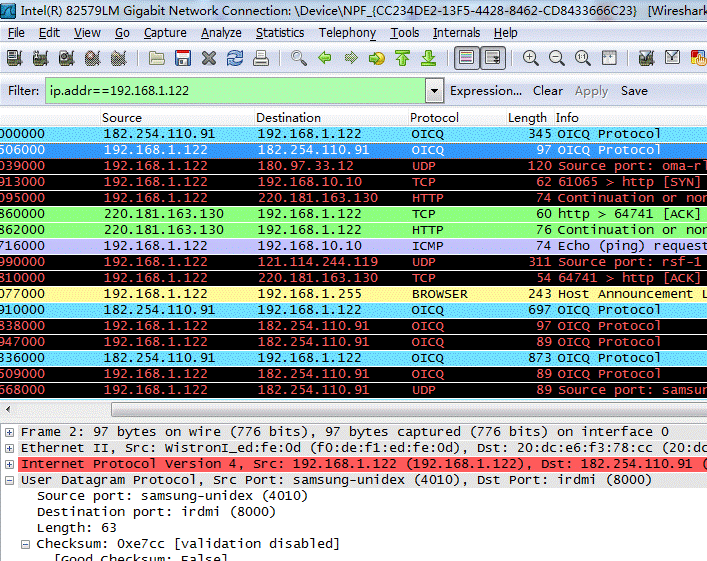Viewport: 707px width, 561px height.
Task: Open the filter history dropdown arrow
Action: point(434,91)
